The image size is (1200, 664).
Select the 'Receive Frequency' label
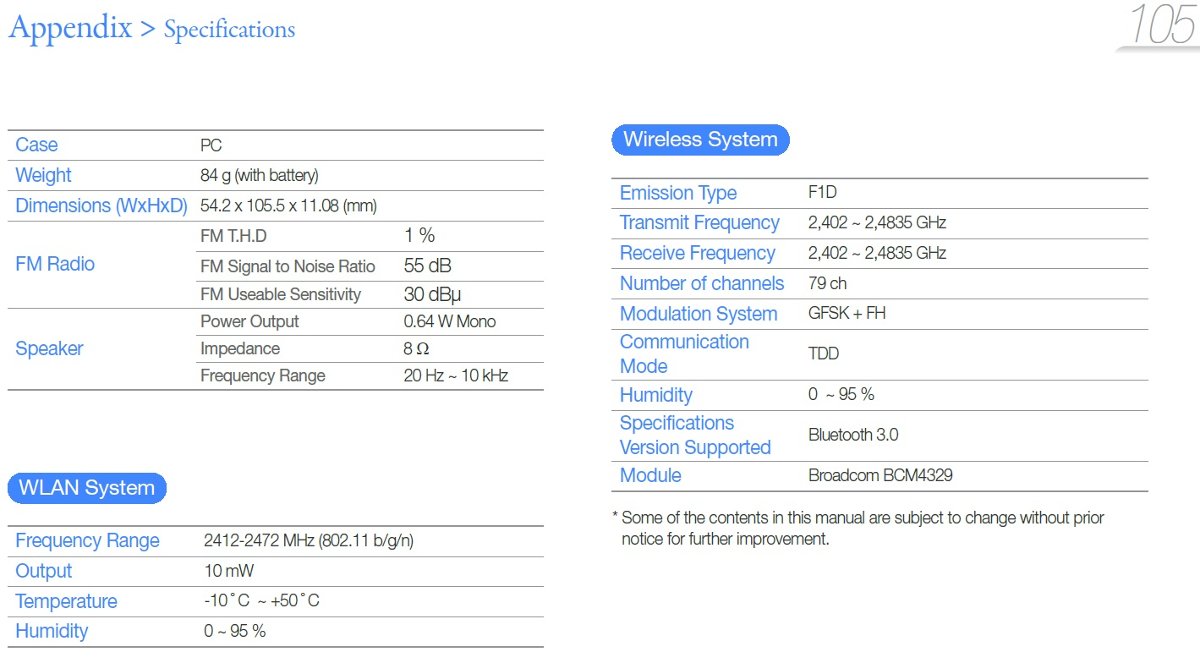coord(697,253)
